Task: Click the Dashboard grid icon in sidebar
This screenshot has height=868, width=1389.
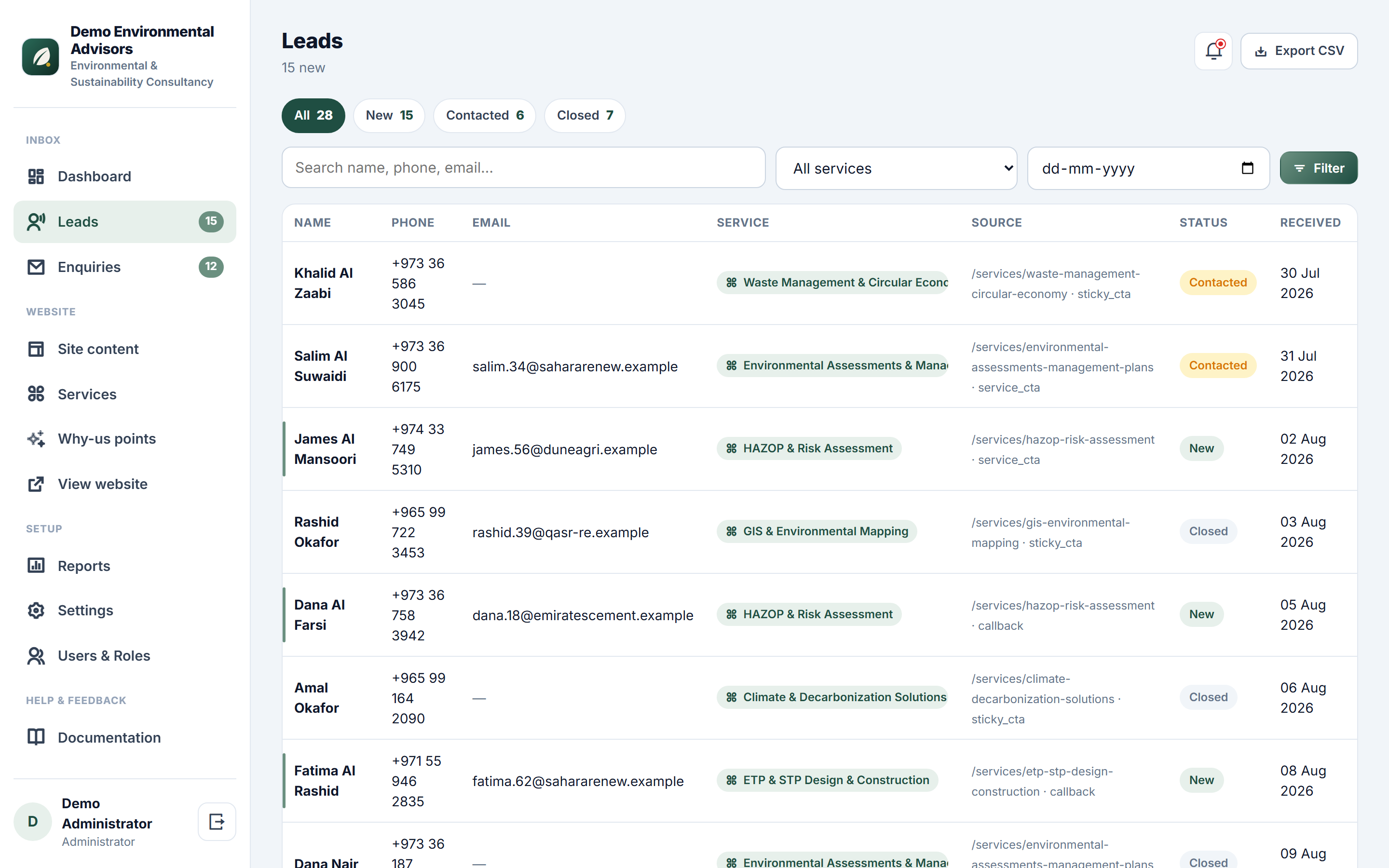Action: 36,176
